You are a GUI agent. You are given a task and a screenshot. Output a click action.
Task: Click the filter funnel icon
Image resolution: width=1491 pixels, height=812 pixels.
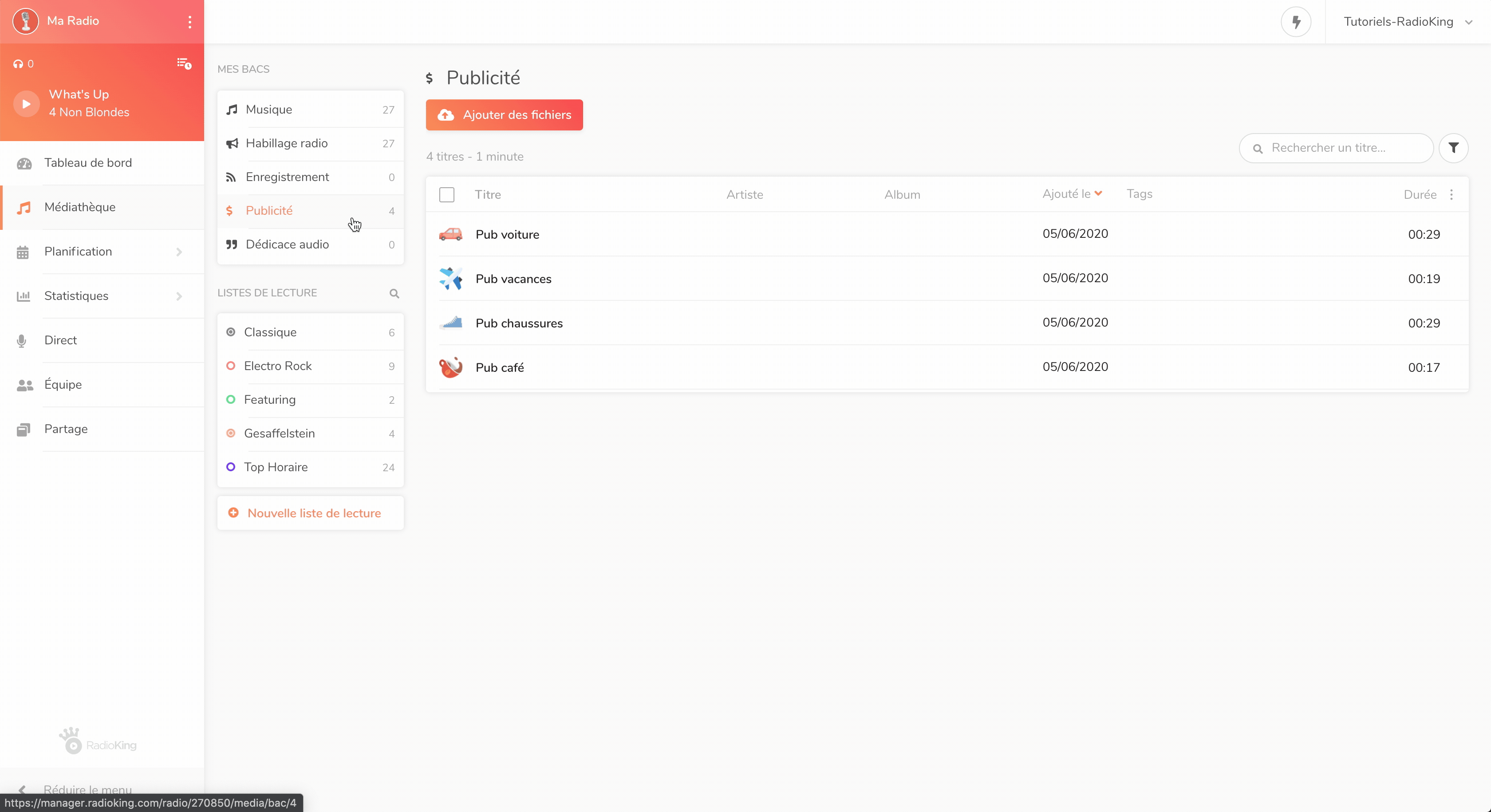pyautogui.click(x=1453, y=148)
